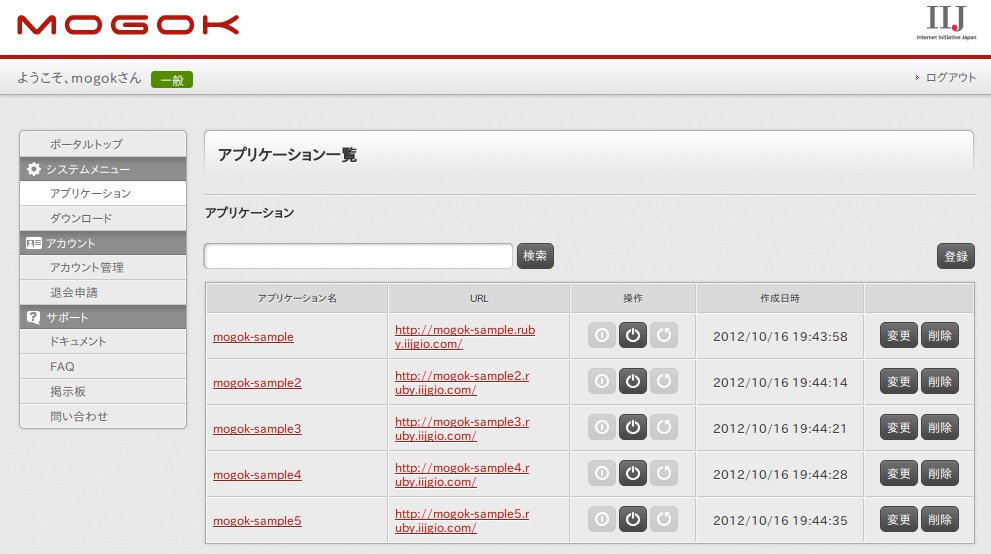Focus the application search field

click(x=358, y=256)
